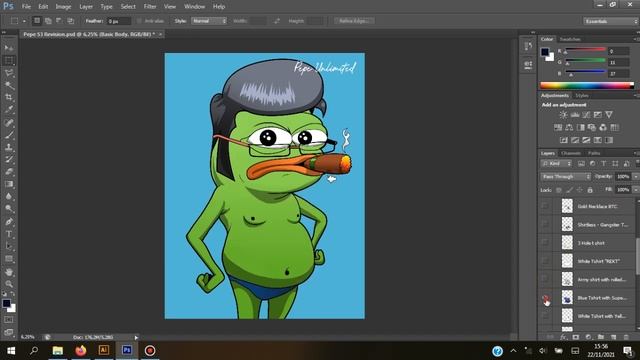Image resolution: width=640 pixels, height=360 pixels.
Task: Open the History panel icon
Action: [x=528, y=46]
